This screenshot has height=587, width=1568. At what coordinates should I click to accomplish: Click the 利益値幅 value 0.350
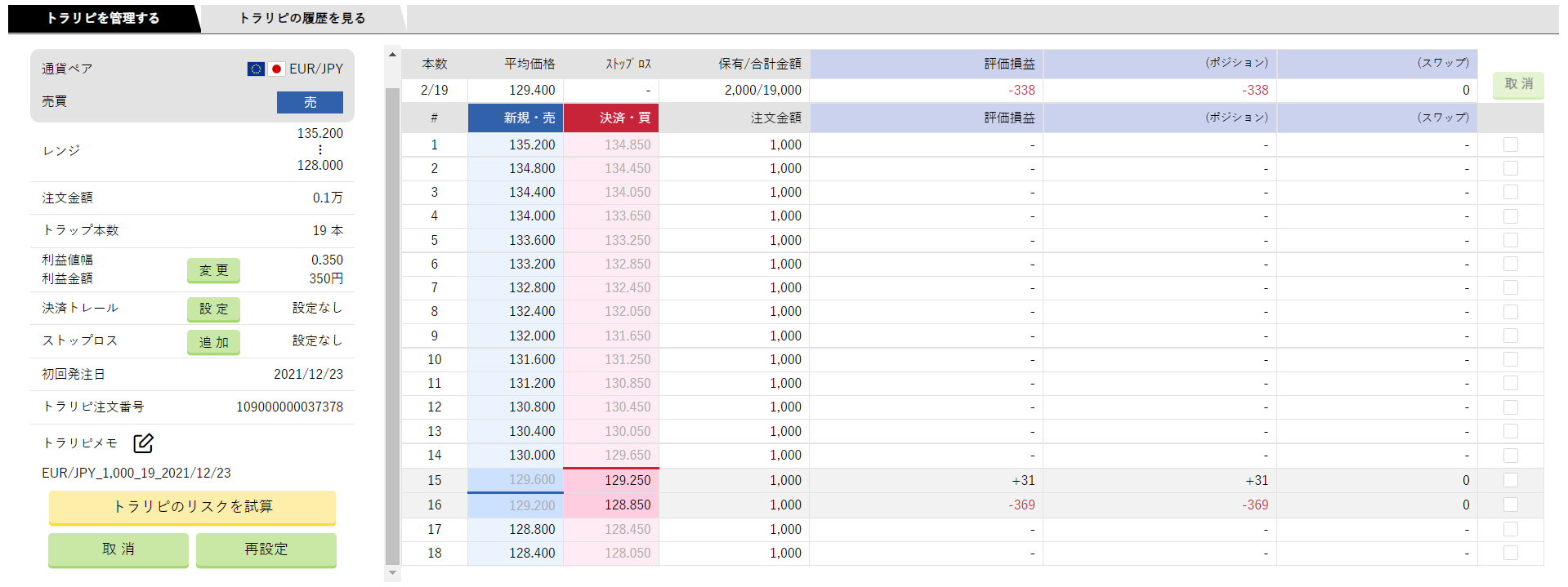pyautogui.click(x=327, y=260)
